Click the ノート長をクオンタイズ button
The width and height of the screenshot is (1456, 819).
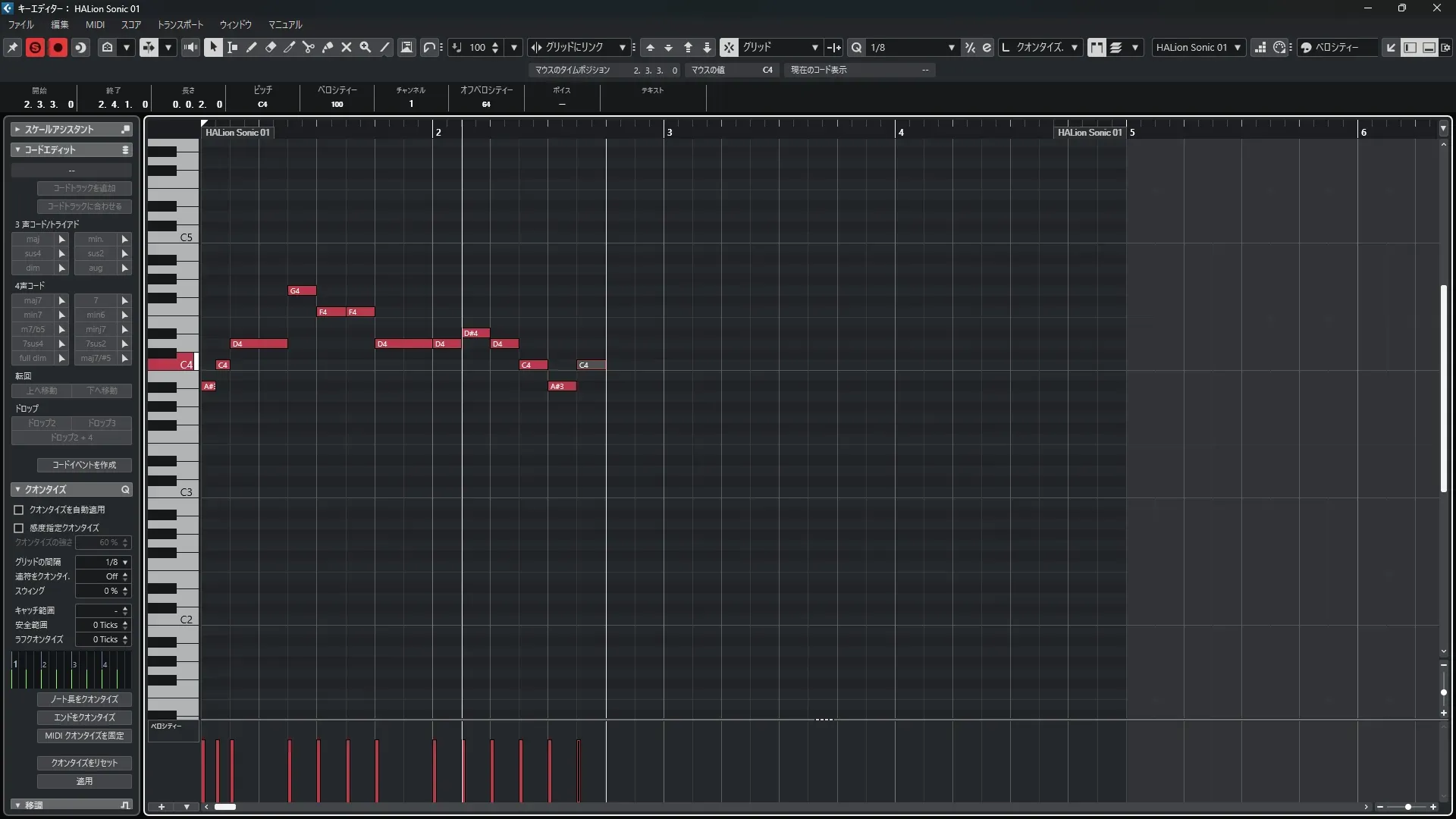(x=84, y=699)
